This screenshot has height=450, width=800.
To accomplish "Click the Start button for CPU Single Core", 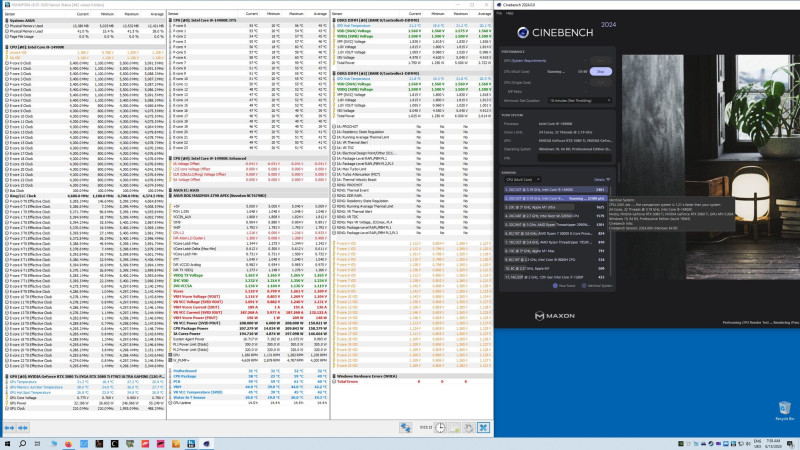I will click(x=601, y=82).
